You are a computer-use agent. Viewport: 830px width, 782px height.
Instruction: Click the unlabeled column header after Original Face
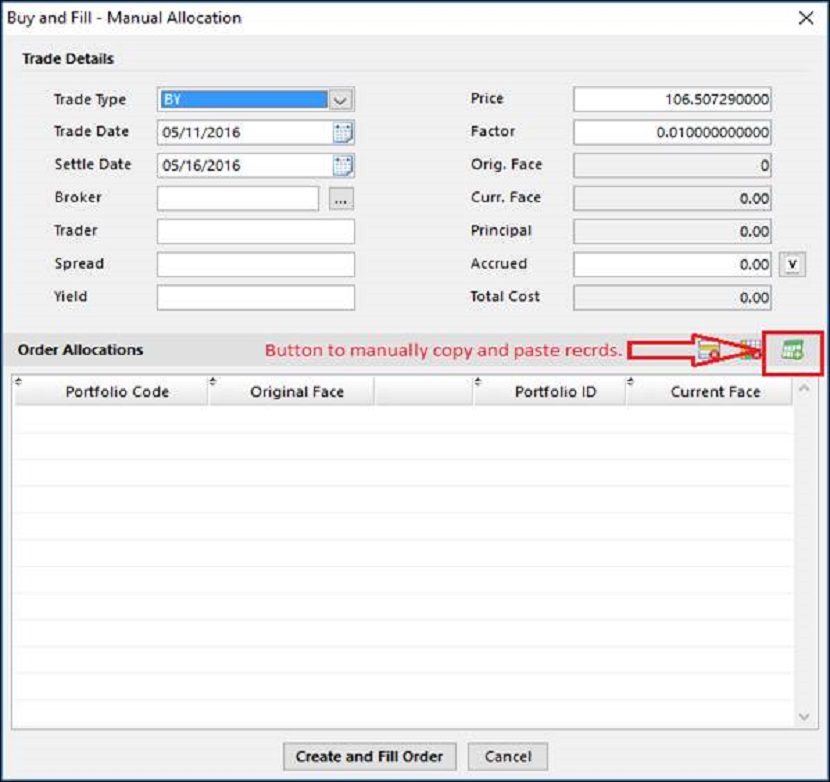tap(423, 392)
